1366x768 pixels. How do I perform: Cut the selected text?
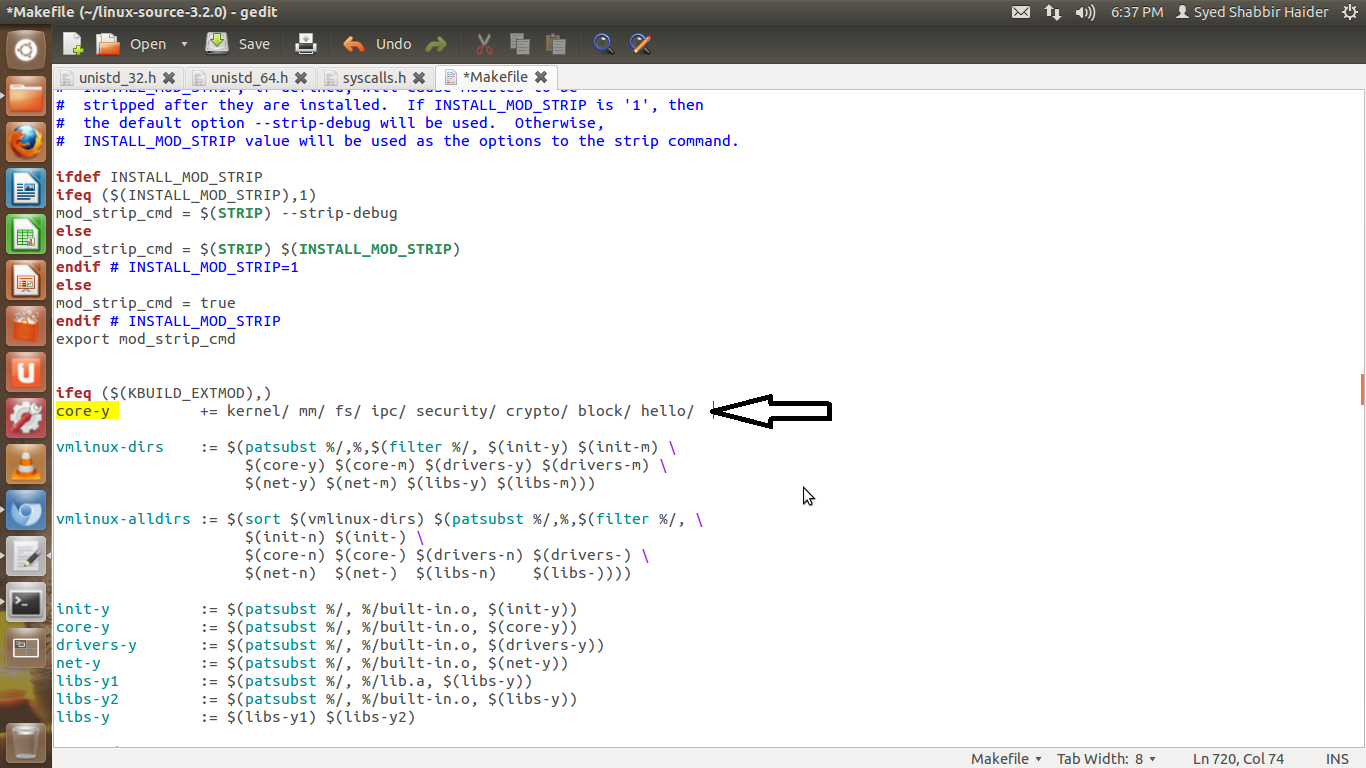(483, 44)
